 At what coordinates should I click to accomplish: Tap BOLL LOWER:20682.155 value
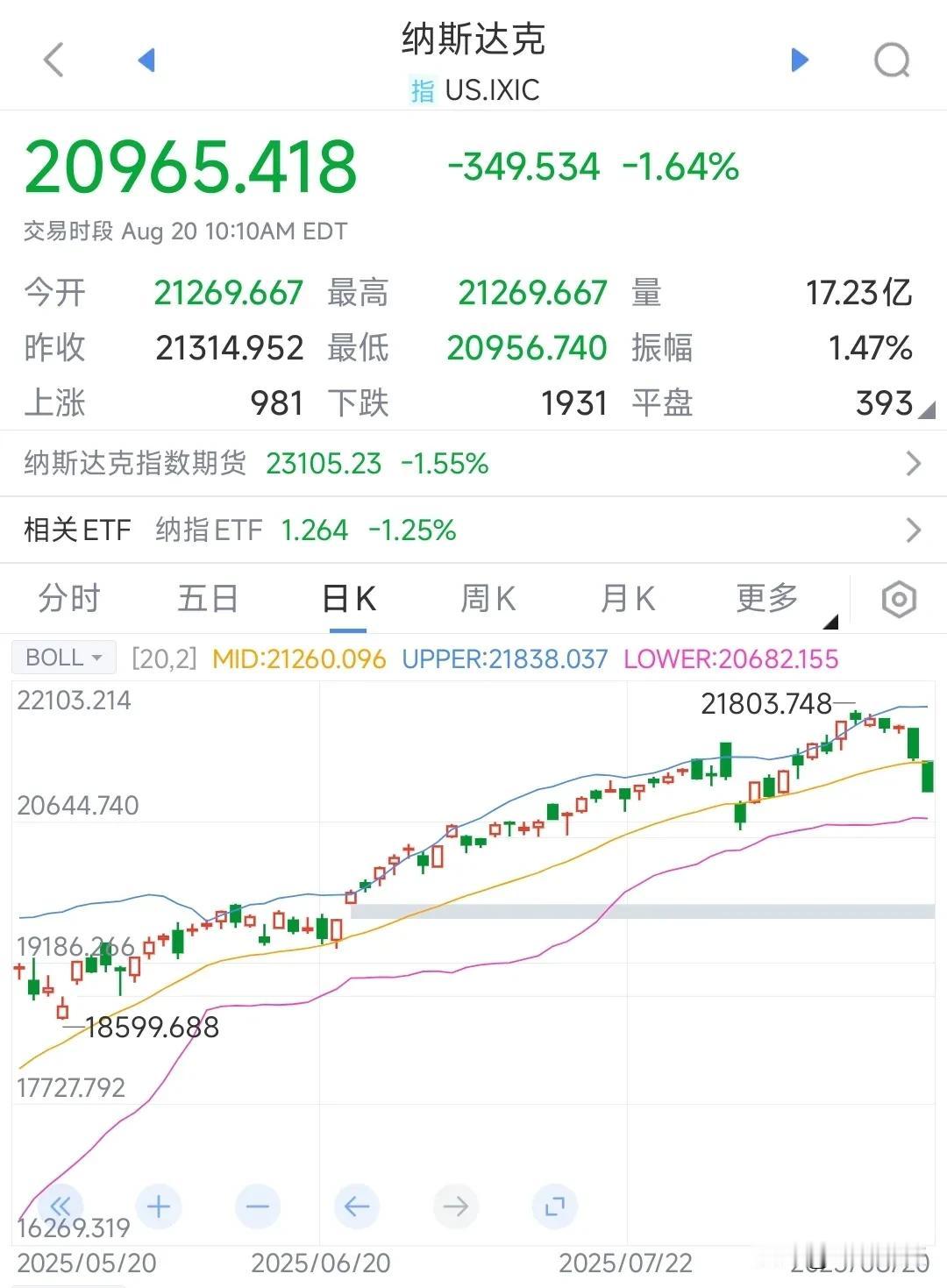pyautogui.click(x=731, y=658)
